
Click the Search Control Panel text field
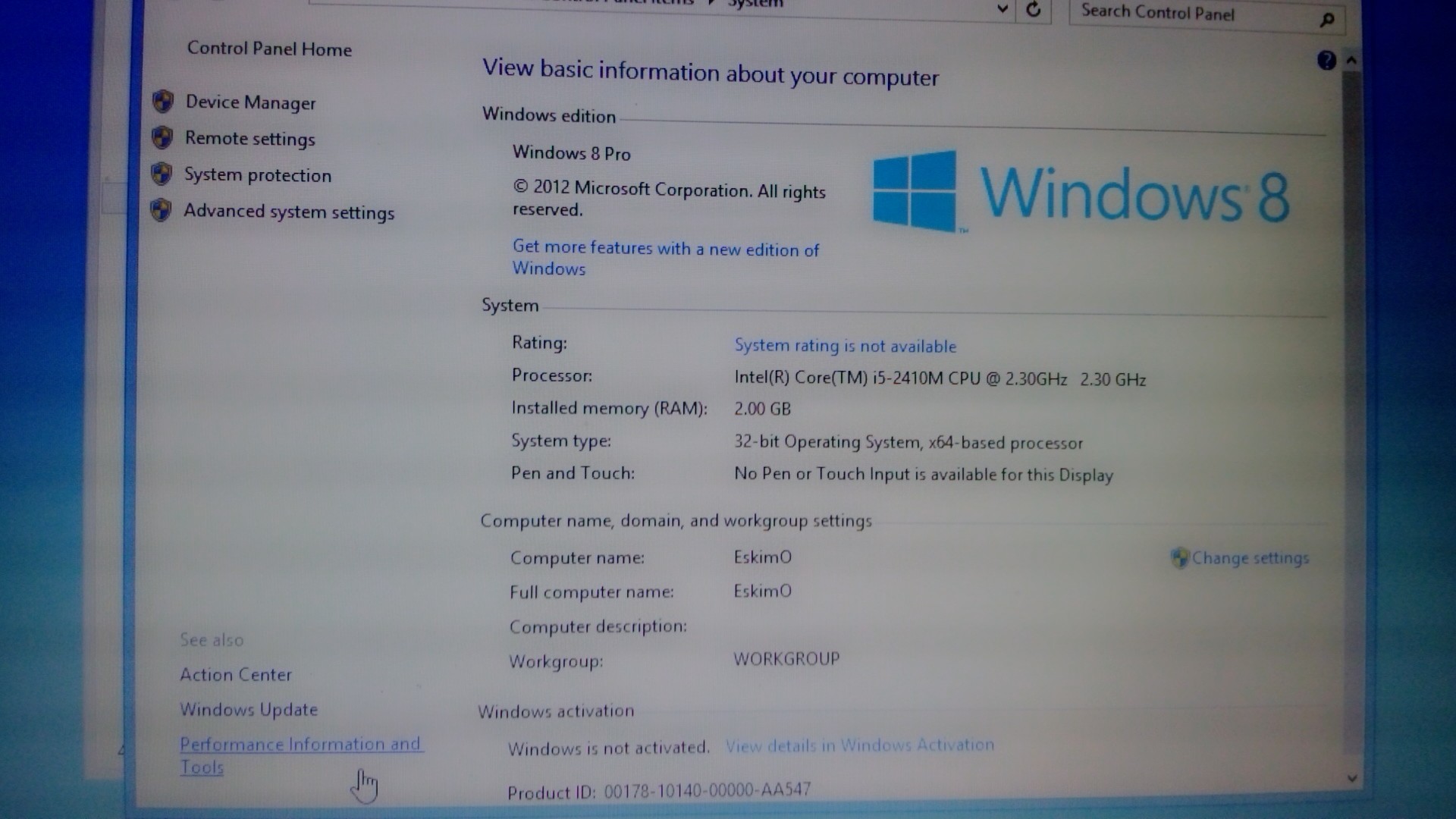click(x=1183, y=14)
